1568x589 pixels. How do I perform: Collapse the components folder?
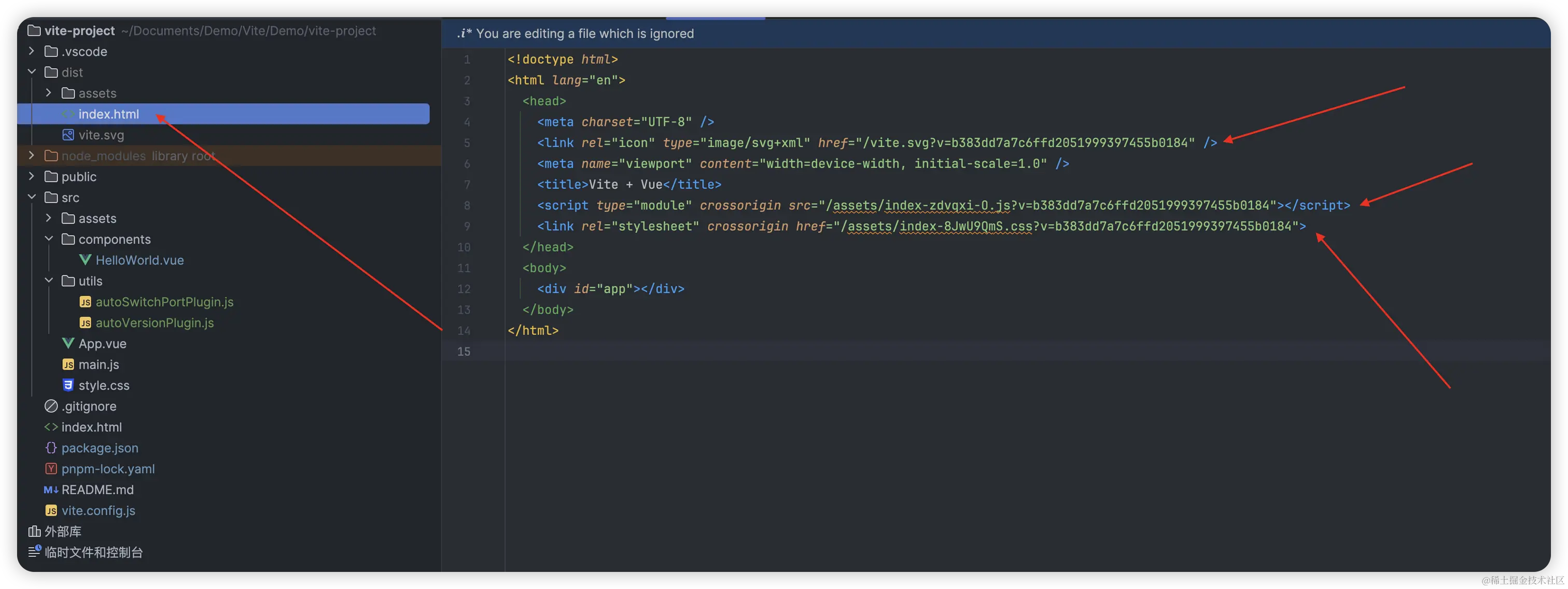pos(49,239)
